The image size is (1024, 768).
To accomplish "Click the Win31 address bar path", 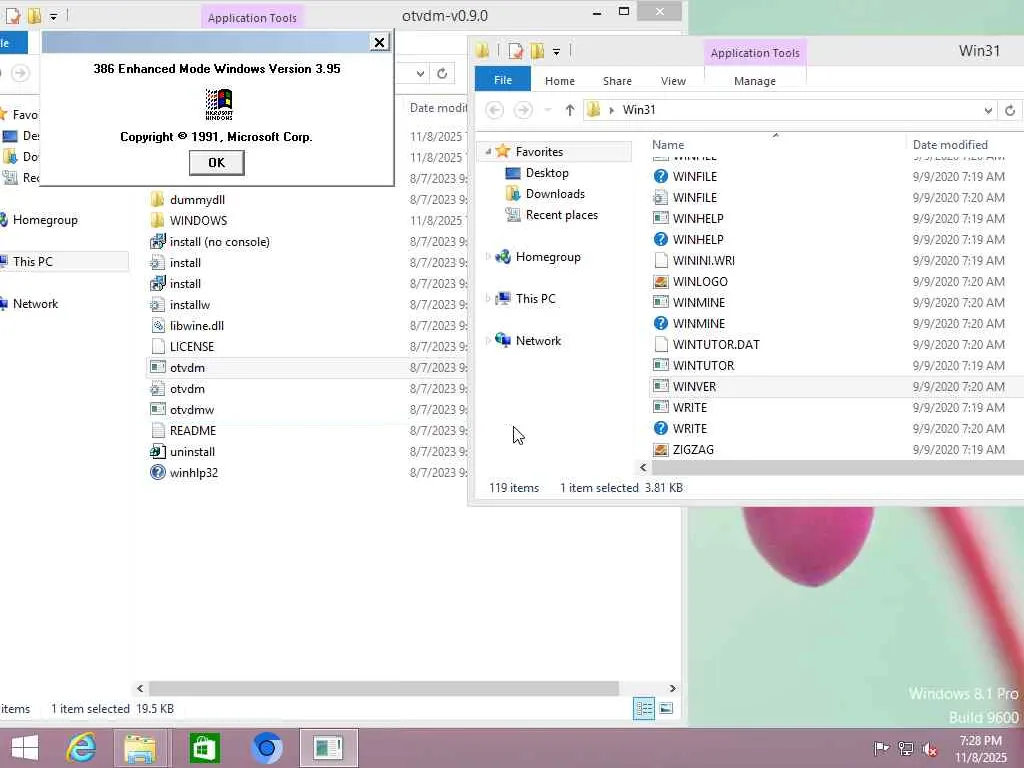I will tap(639, 110).
